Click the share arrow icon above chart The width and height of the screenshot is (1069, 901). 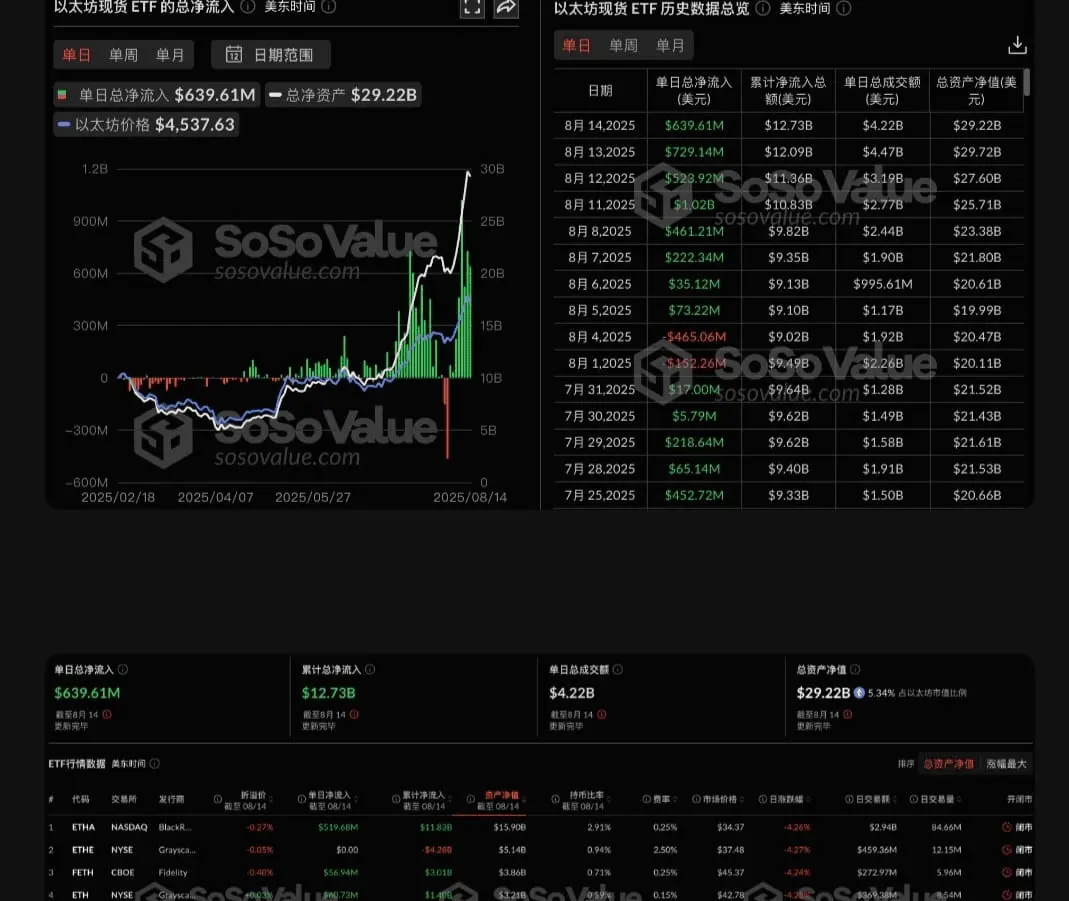506,7
